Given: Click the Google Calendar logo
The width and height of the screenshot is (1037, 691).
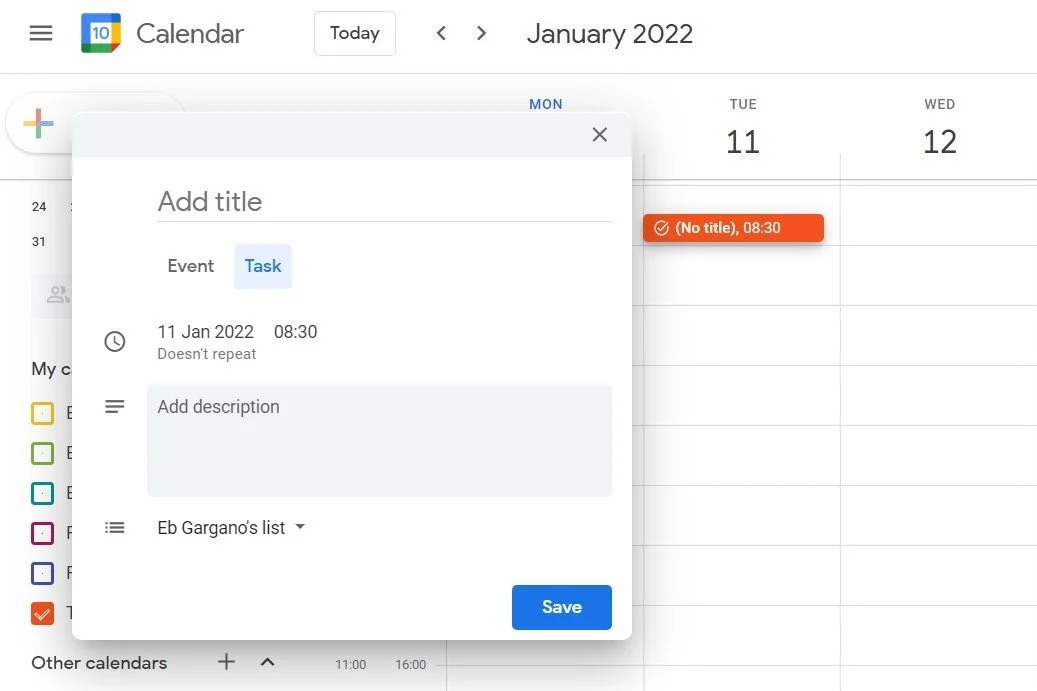Looking at the screenshot, I should click(101, 34).
